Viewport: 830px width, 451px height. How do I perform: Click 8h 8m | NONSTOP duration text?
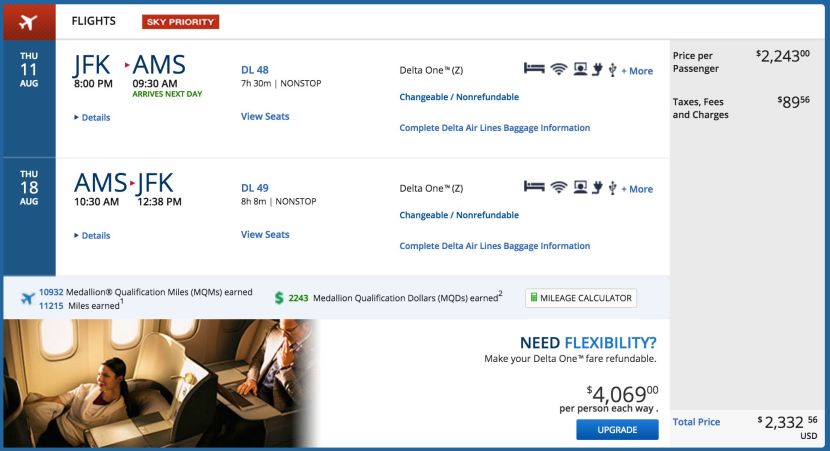tap(279, 201)
